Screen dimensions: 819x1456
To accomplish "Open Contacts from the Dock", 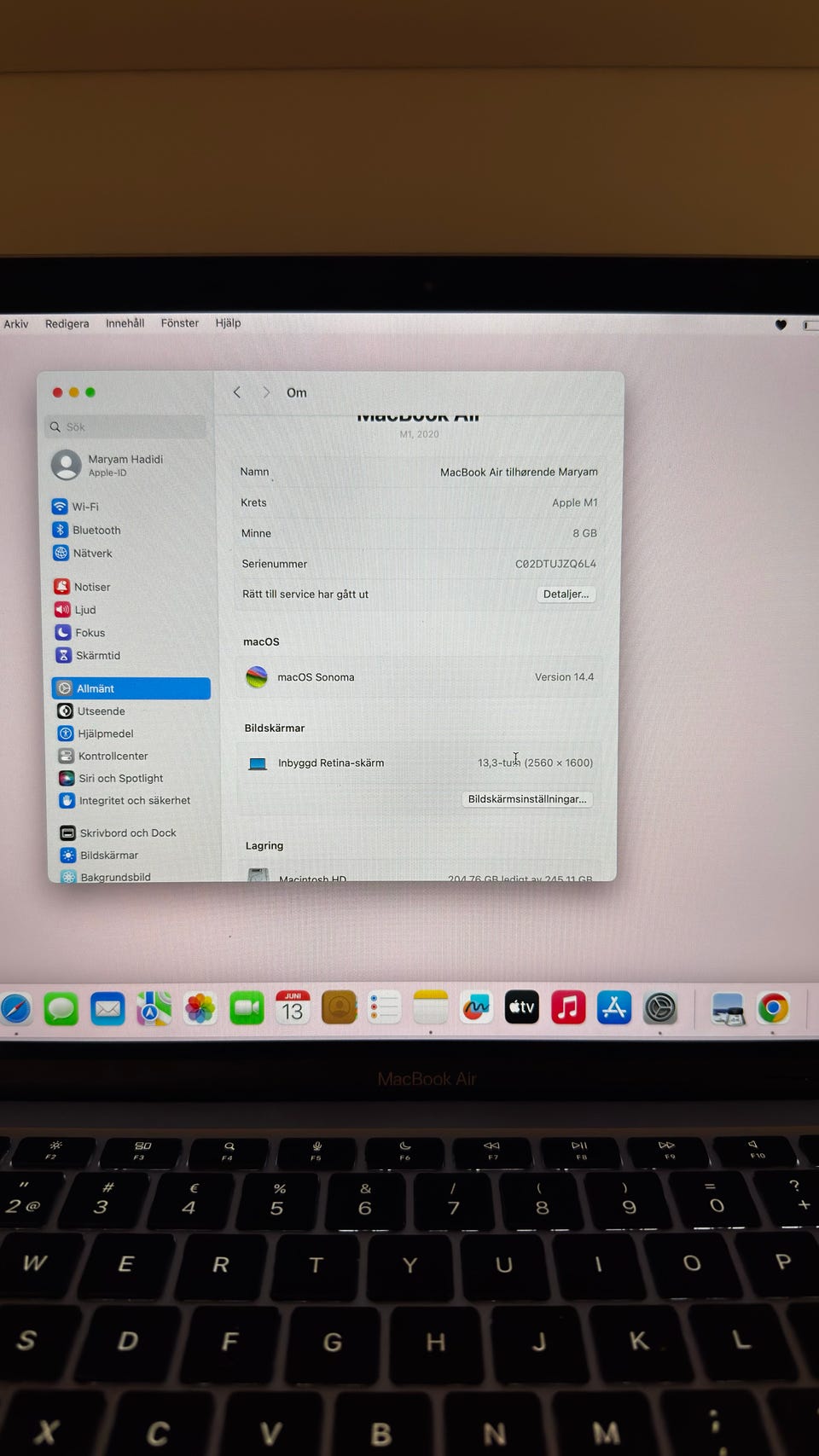I will tap(339, 1007).
